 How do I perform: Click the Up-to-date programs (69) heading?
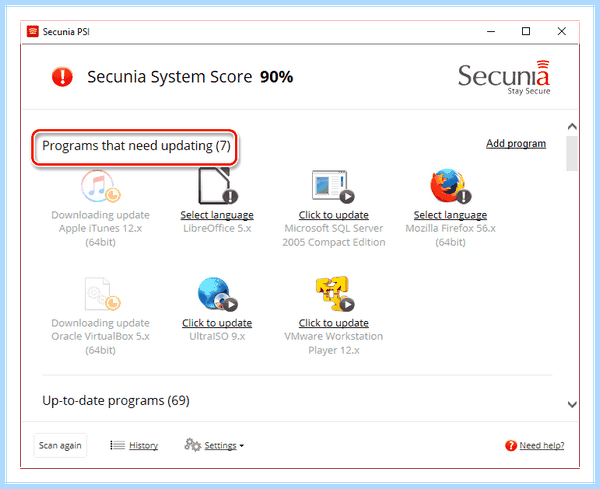coord(116,401)
